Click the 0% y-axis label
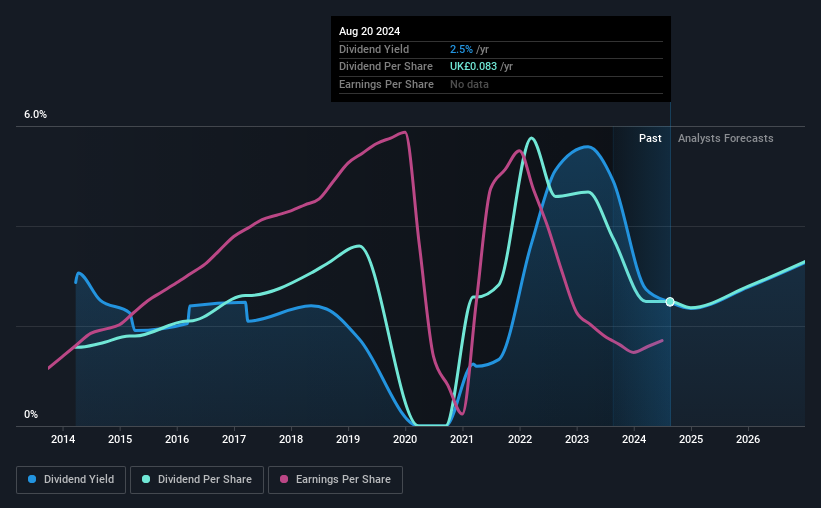This screenshot has height=508, width=821. click(x=31, y=414)
